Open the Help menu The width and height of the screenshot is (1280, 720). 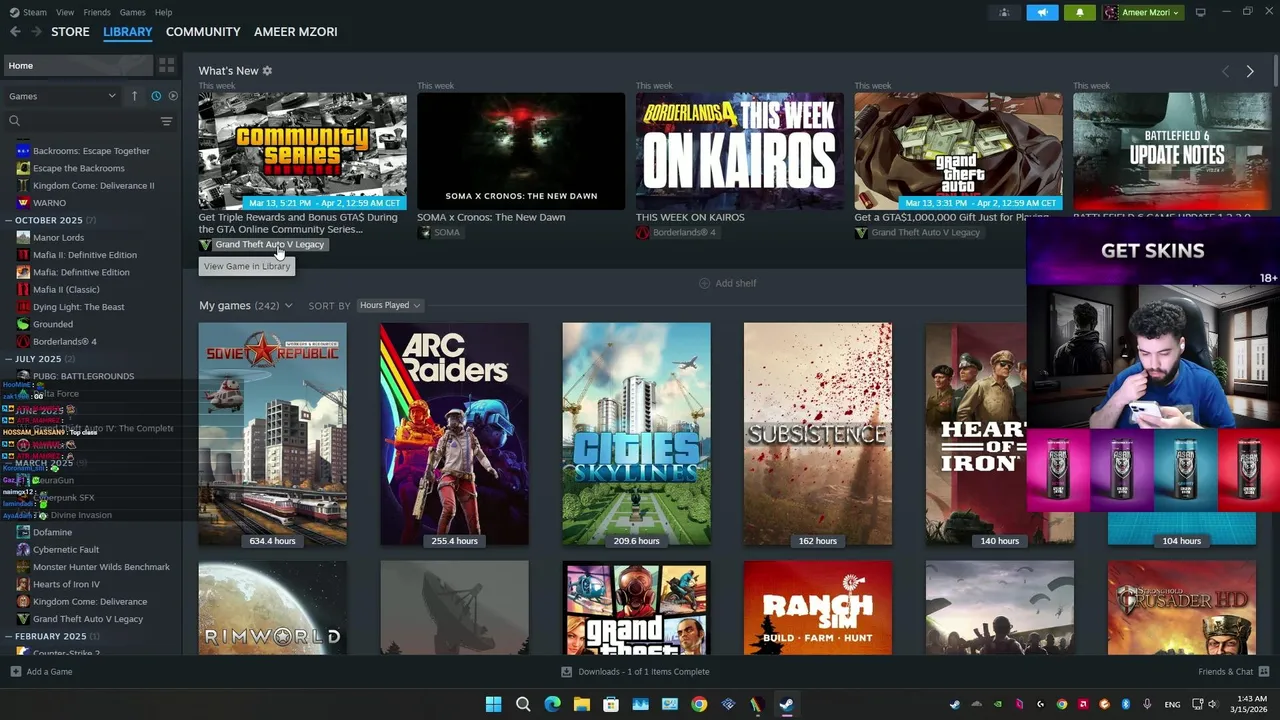pos(163,12)
